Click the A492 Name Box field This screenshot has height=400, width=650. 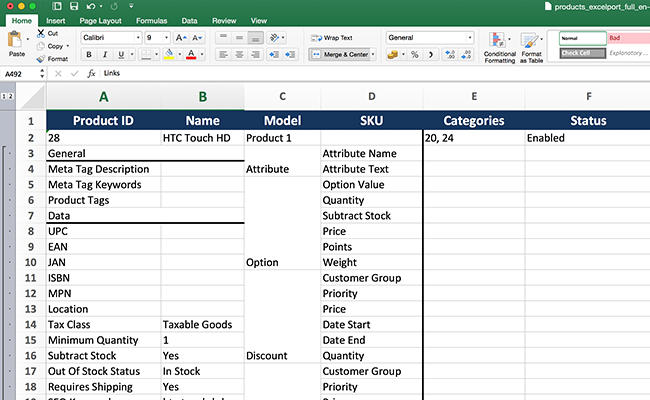click(21, 74)
